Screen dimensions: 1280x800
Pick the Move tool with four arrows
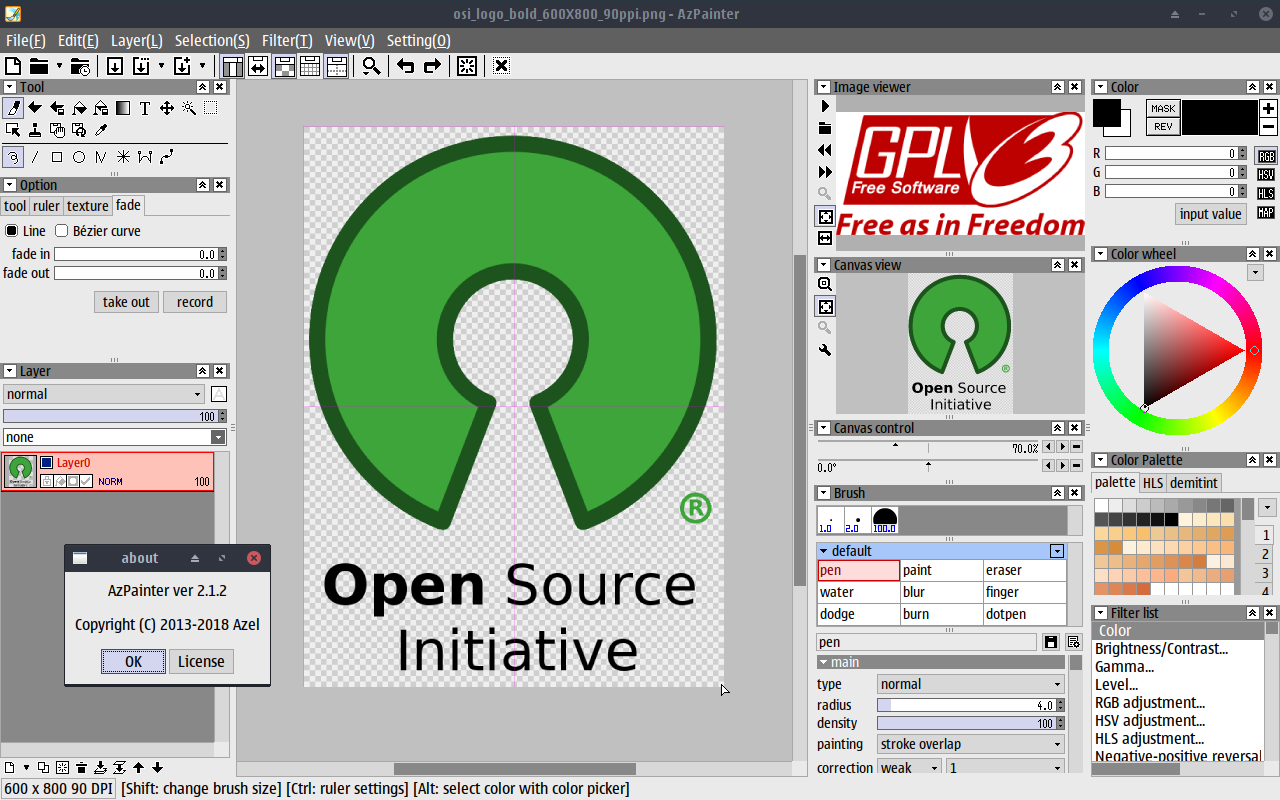(x=167, y=108)
